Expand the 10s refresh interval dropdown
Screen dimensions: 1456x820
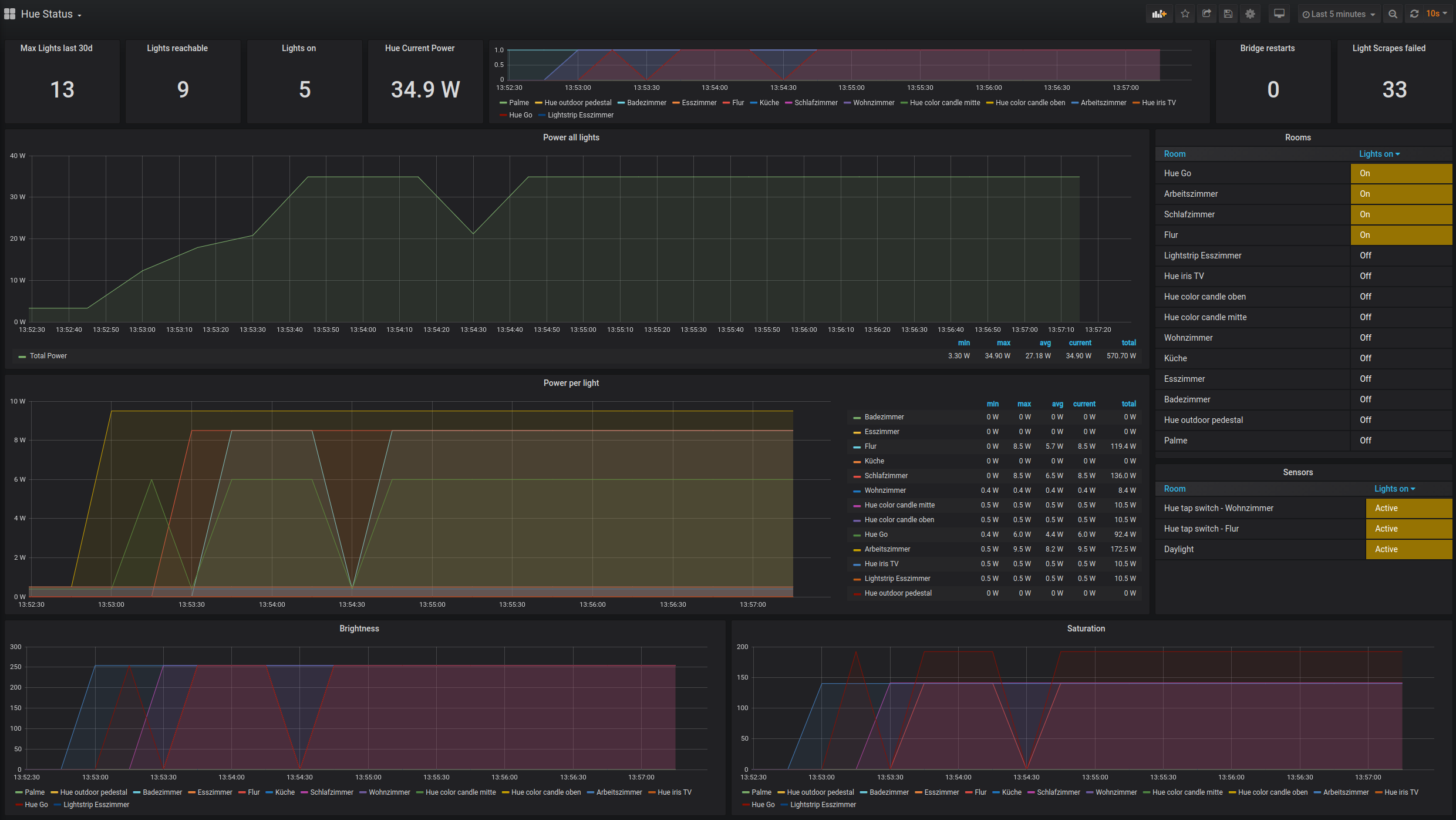coord(1436,14)
